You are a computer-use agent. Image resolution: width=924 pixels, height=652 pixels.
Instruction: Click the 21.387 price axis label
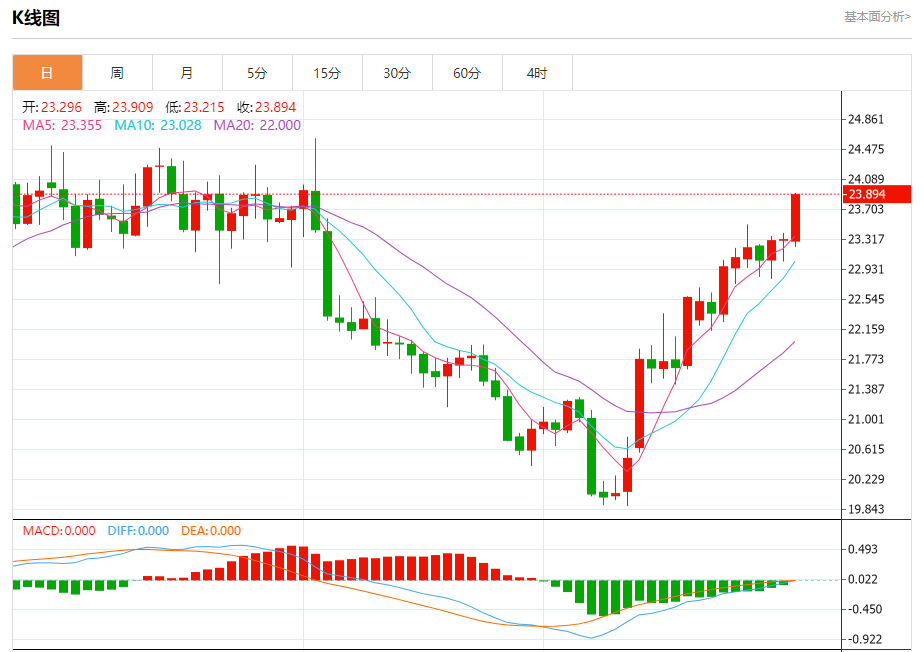pyautogui.click(x=866, y=389)
